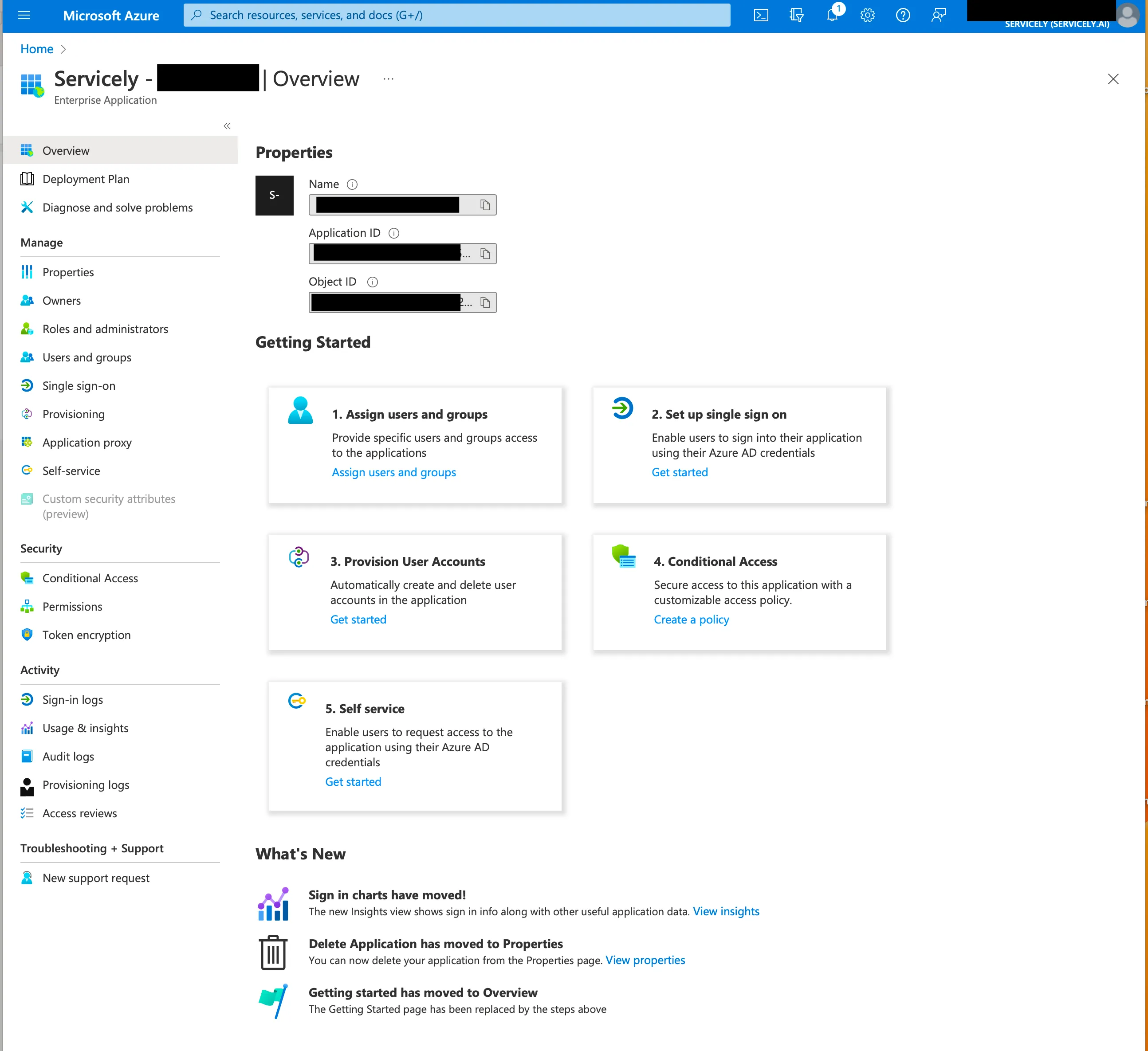Show info tooltip for Name

[x=353, y=184]
